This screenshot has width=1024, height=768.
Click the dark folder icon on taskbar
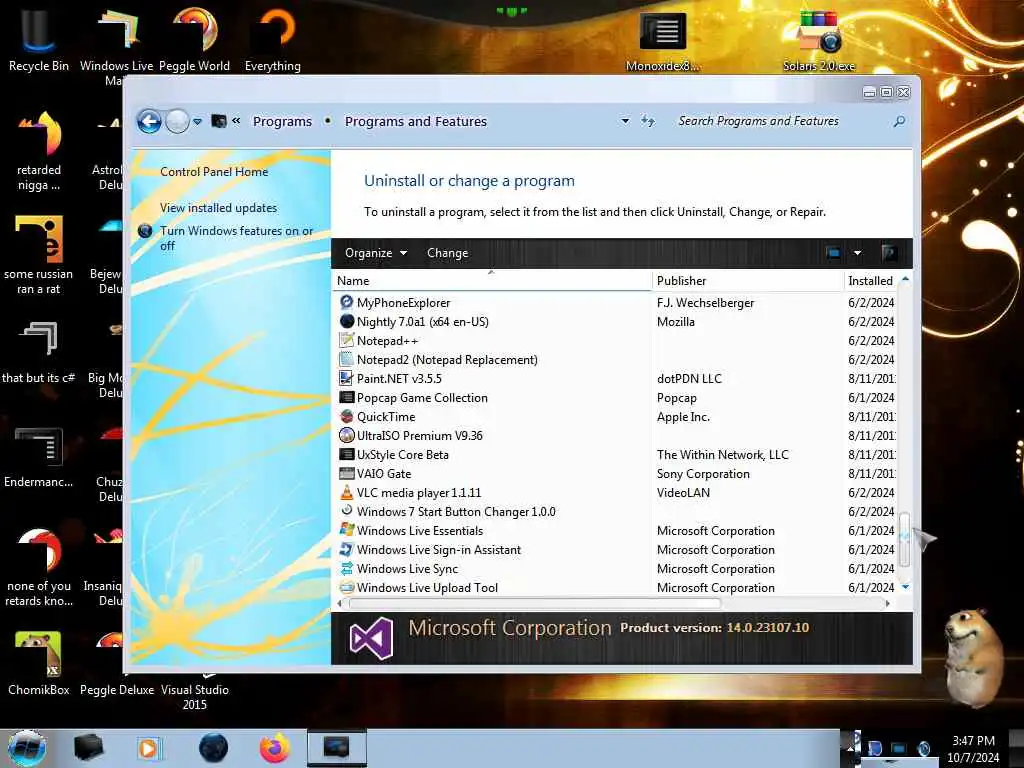pos(89,748)
